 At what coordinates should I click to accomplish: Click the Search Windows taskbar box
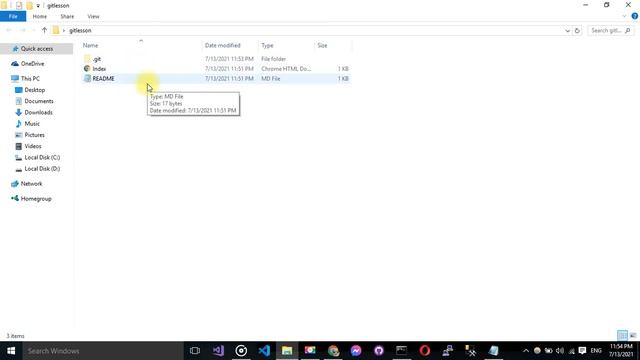[x=103, y=351]
